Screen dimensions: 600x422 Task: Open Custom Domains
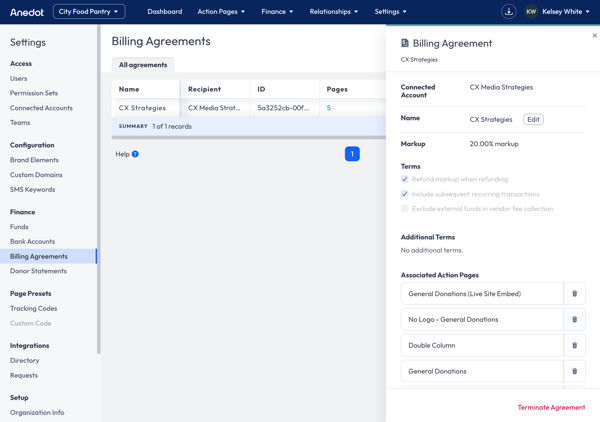36,174
